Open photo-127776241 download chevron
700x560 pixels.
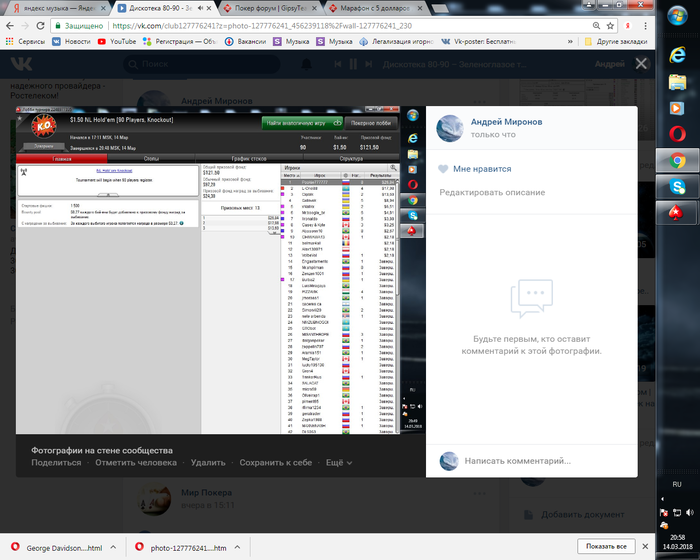tap(238, 547)
